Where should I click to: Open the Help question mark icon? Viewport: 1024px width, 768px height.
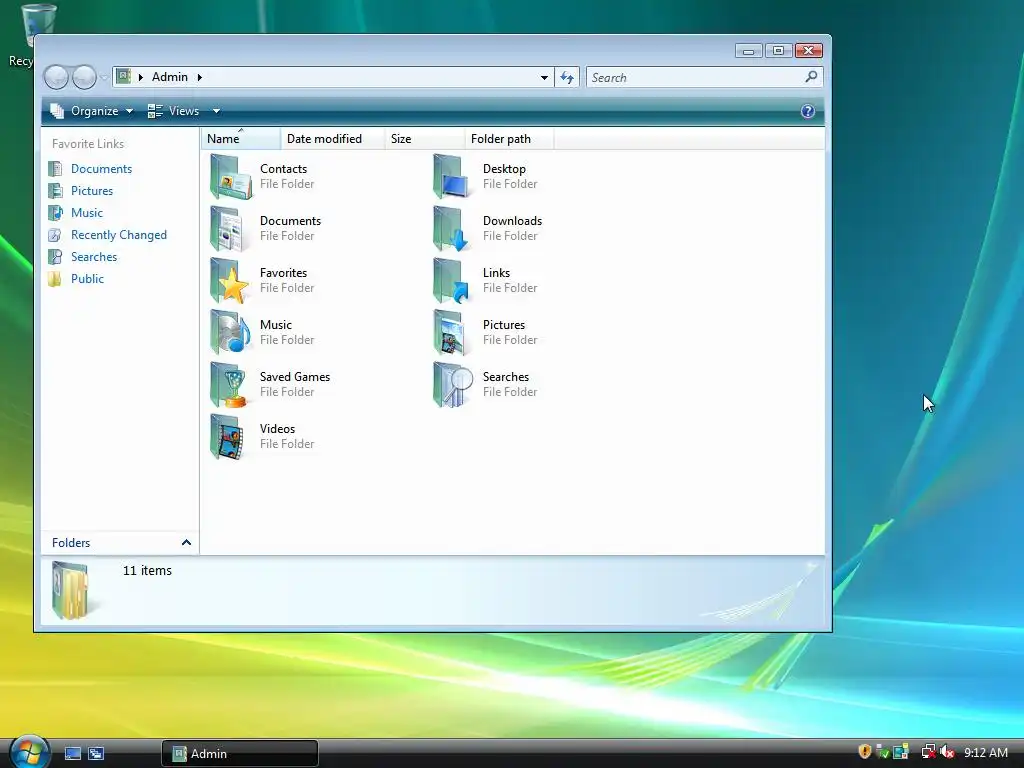click(x=808, y=111)
